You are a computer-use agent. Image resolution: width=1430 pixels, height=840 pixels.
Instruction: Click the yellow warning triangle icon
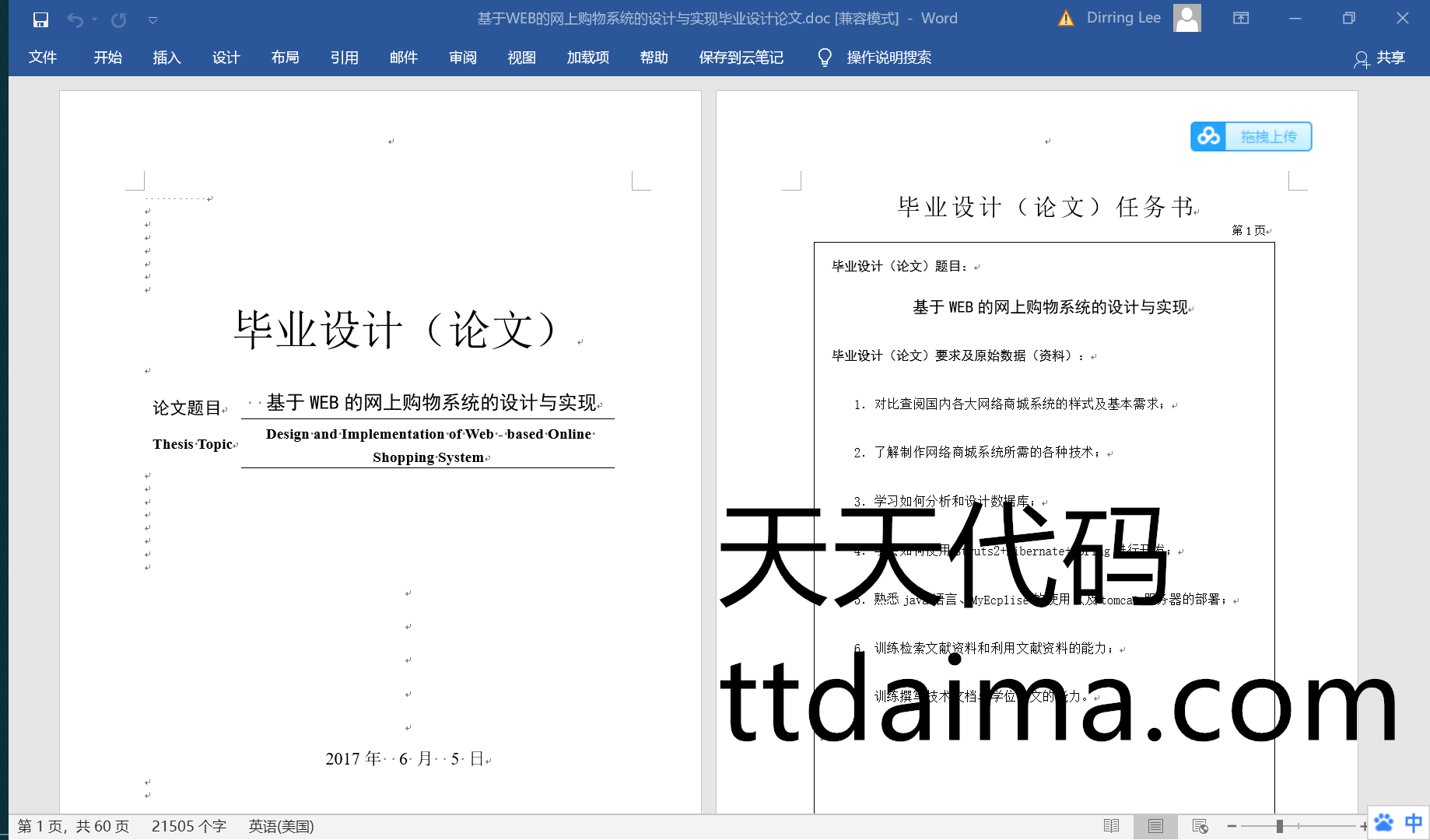pyautogui.click(x=1066, y=19)
